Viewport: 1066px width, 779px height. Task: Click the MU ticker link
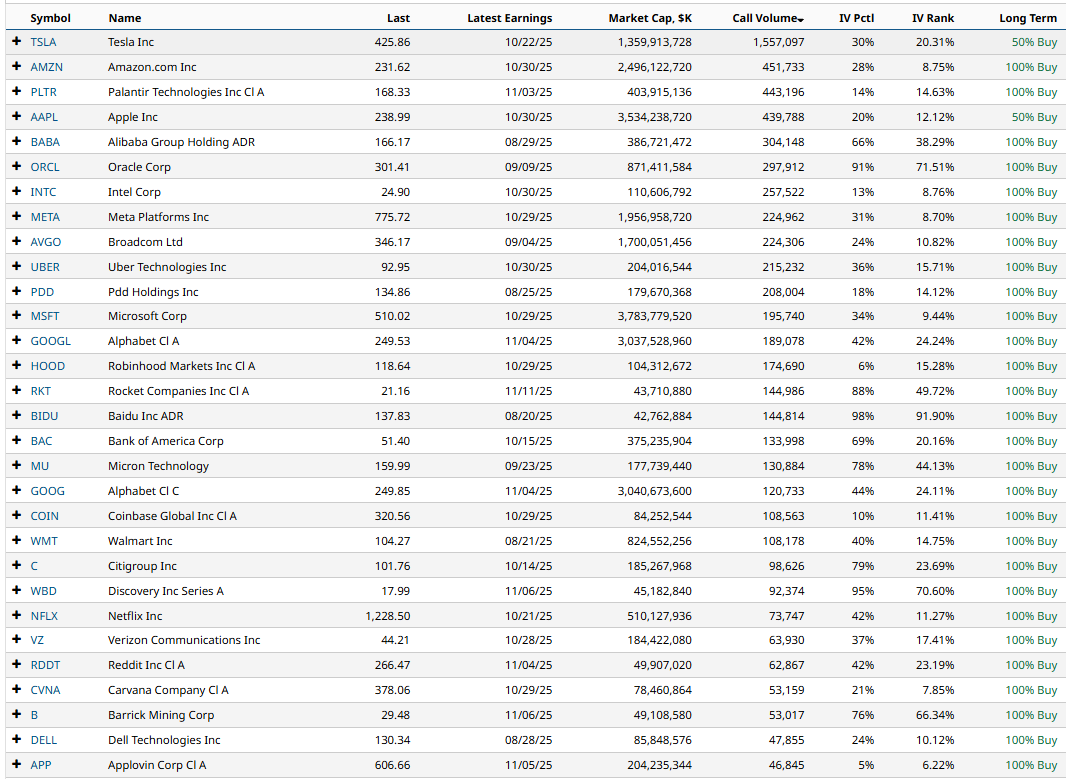pos(39,466)
